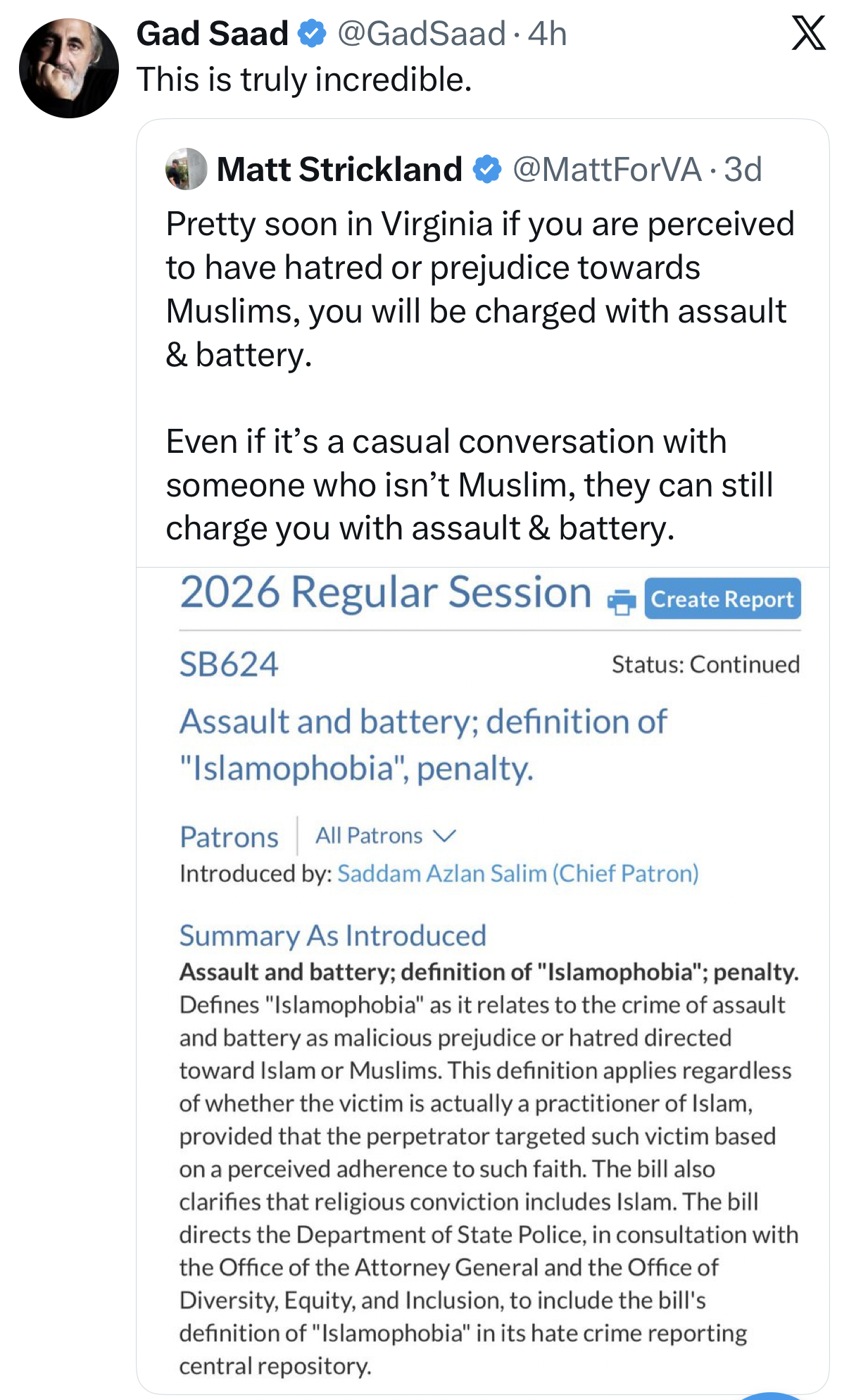Open the SB624 bill link
849x1400 pixels.
[x=229, y=664]
